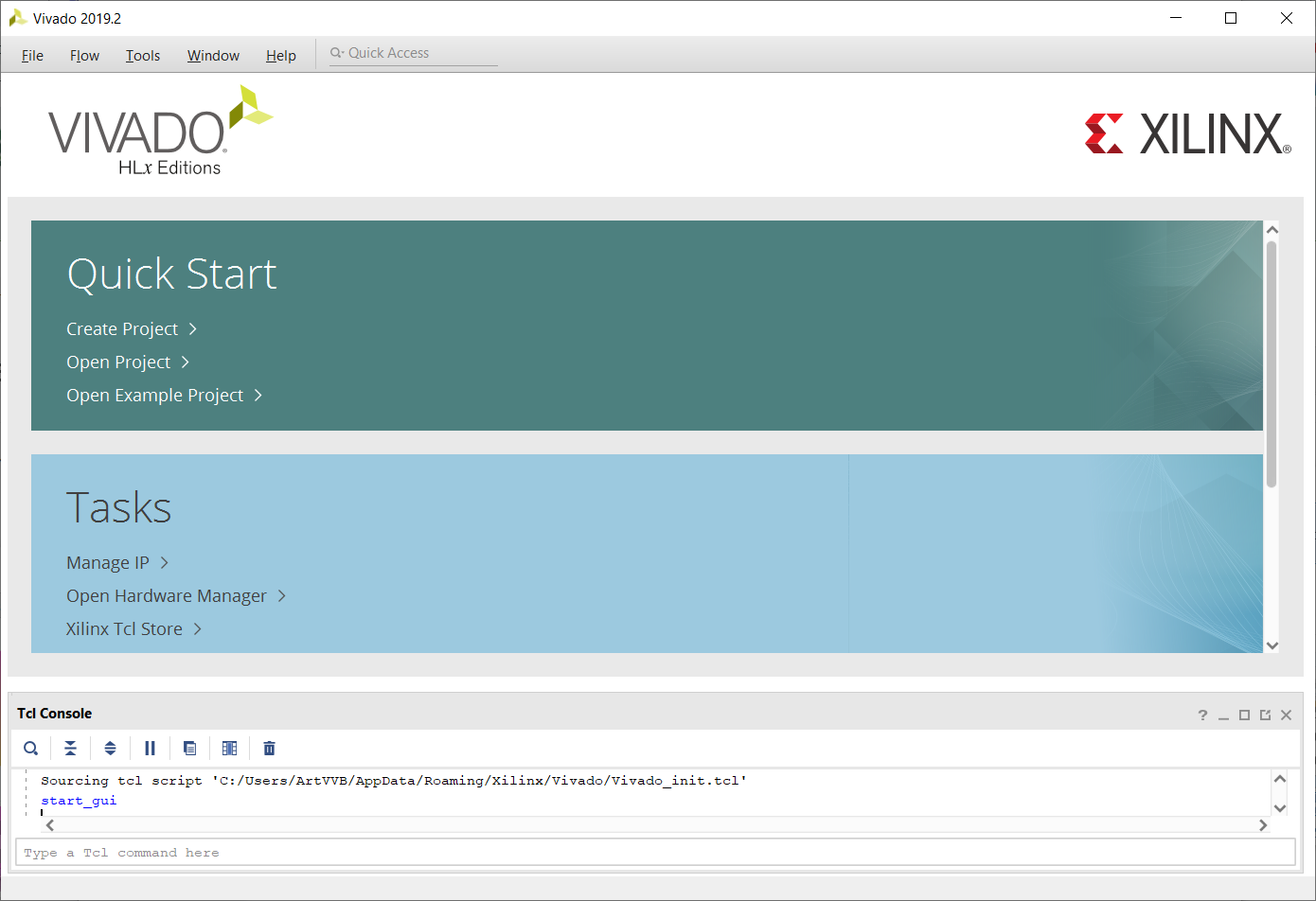Click Manage IP link

[x=108, y=563]
